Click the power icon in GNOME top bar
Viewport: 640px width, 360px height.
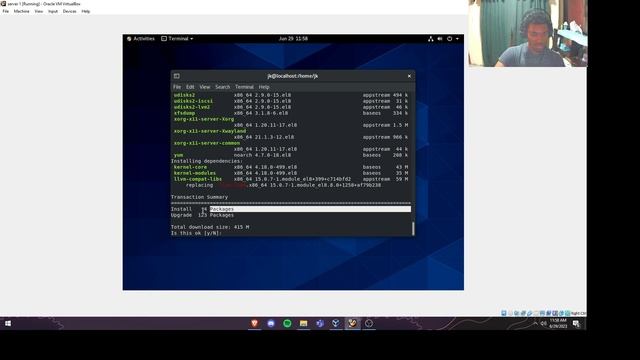click(x=449, y=39)
